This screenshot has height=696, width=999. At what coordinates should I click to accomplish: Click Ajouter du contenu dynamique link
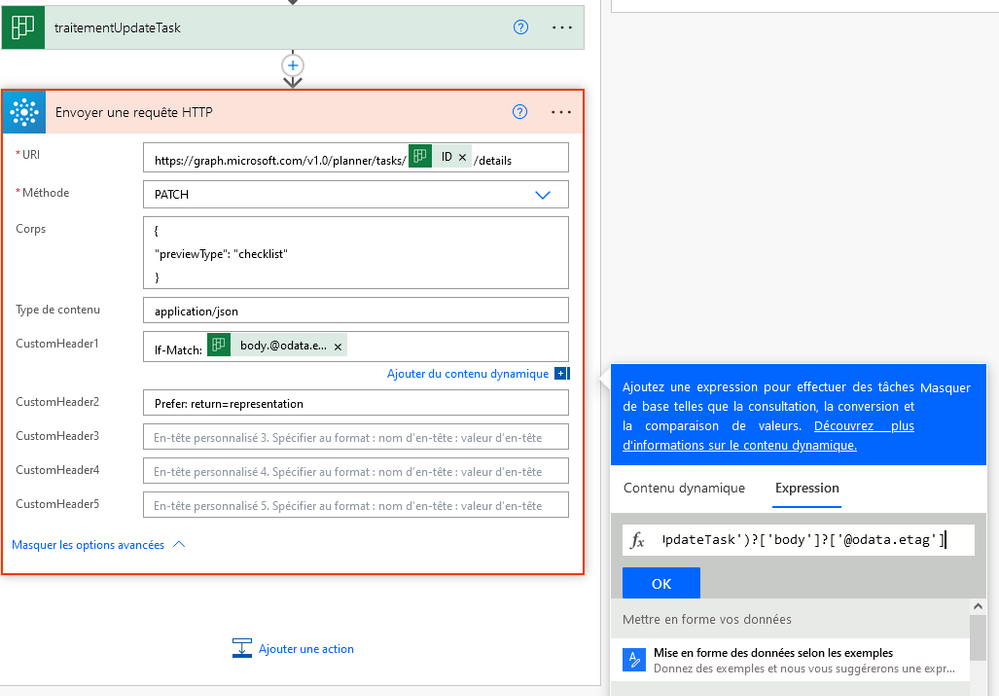tap(468, 373)
